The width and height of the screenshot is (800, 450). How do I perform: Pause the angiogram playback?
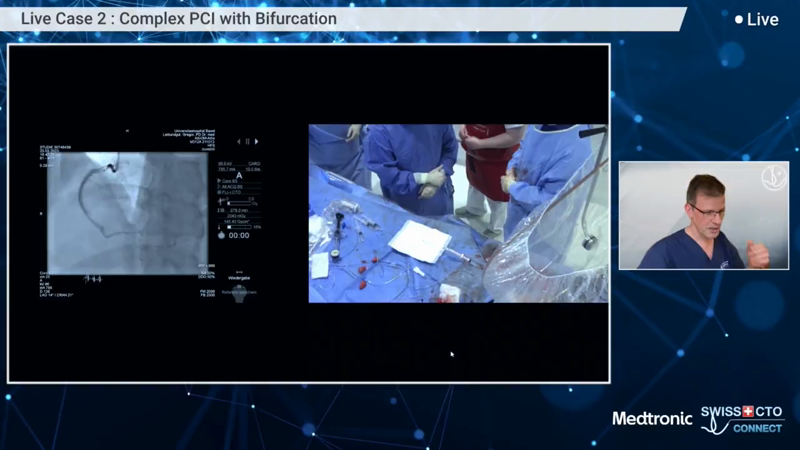247,142
